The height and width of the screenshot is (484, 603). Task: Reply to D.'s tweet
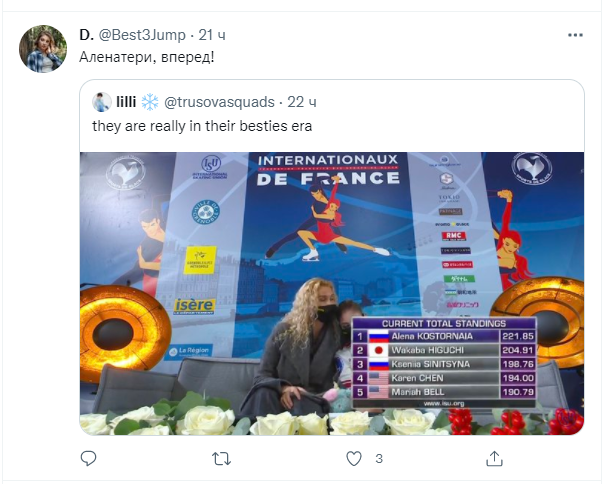pos(89,459)
